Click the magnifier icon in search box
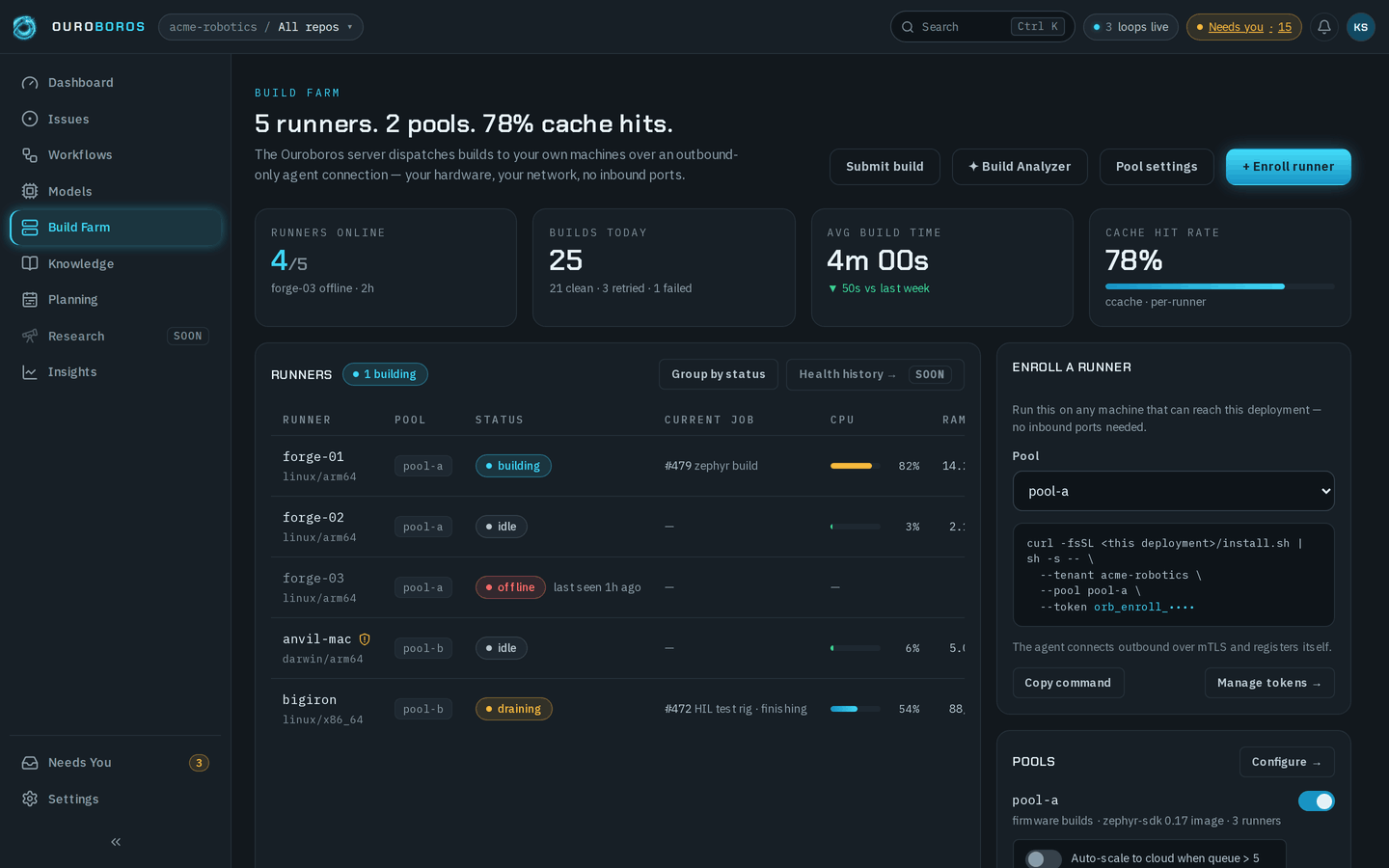The height and width of the screenshot is (868, 1389). (908, 27)
